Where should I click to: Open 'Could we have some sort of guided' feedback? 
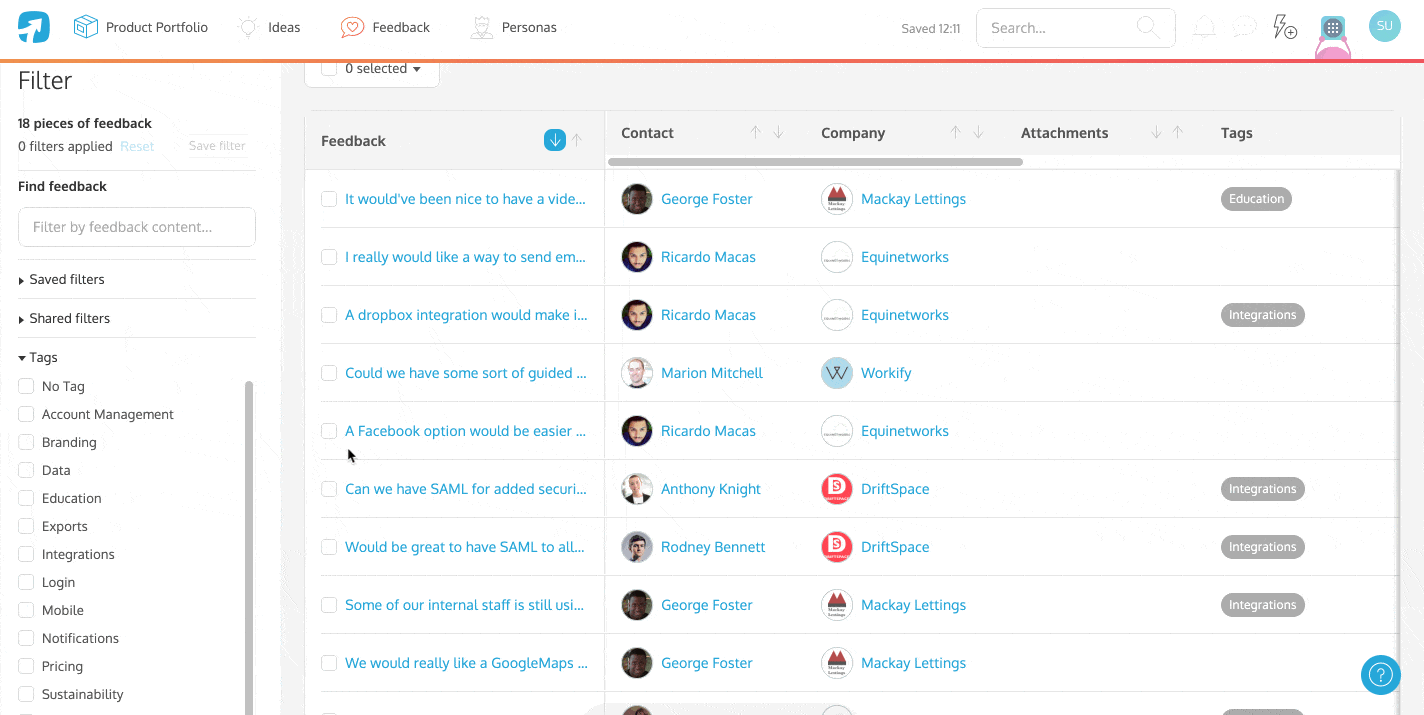click(466, 373)
